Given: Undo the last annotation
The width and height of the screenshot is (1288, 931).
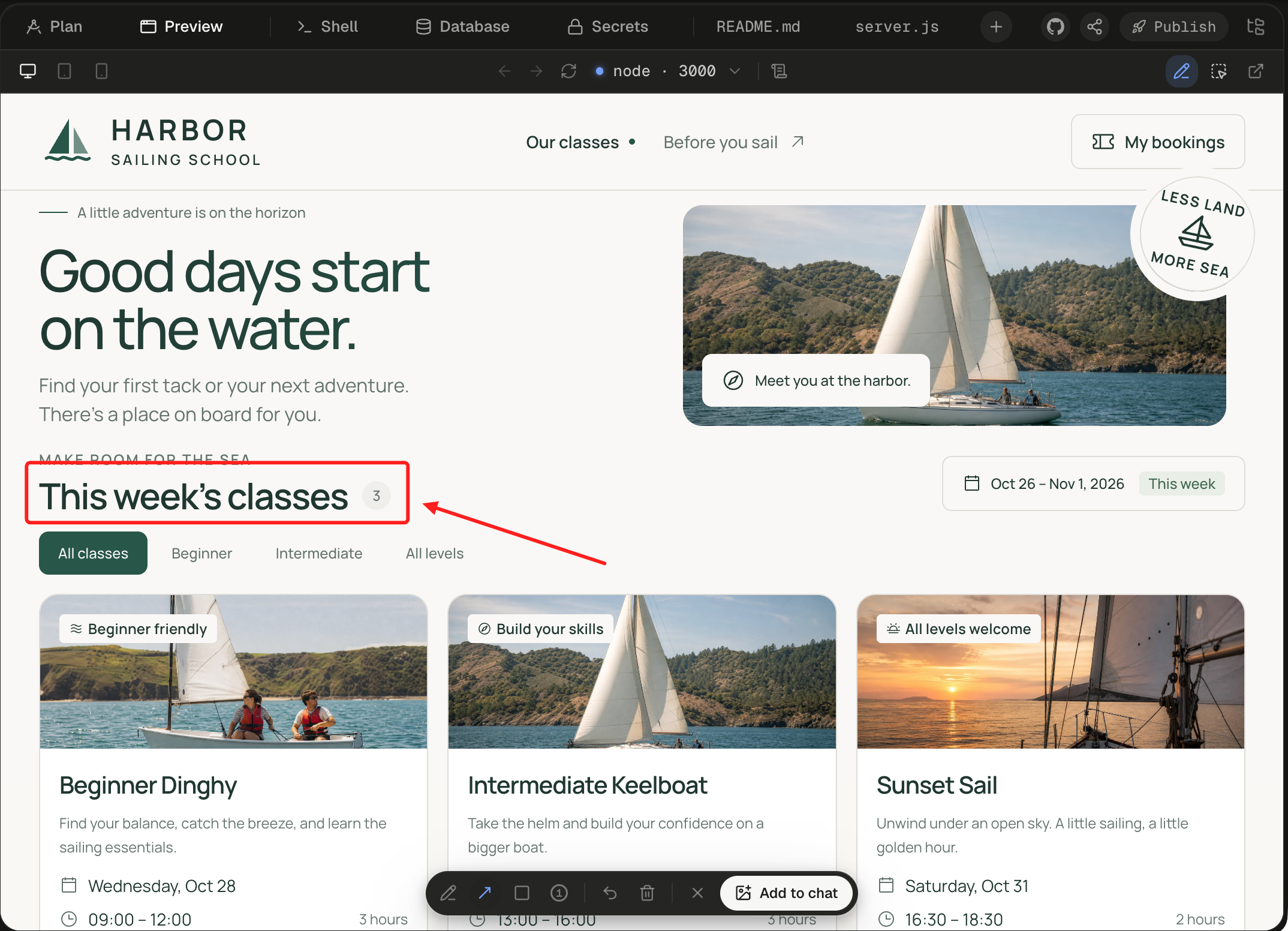Looking at the screenshot, I should click(x=610, y=893).
